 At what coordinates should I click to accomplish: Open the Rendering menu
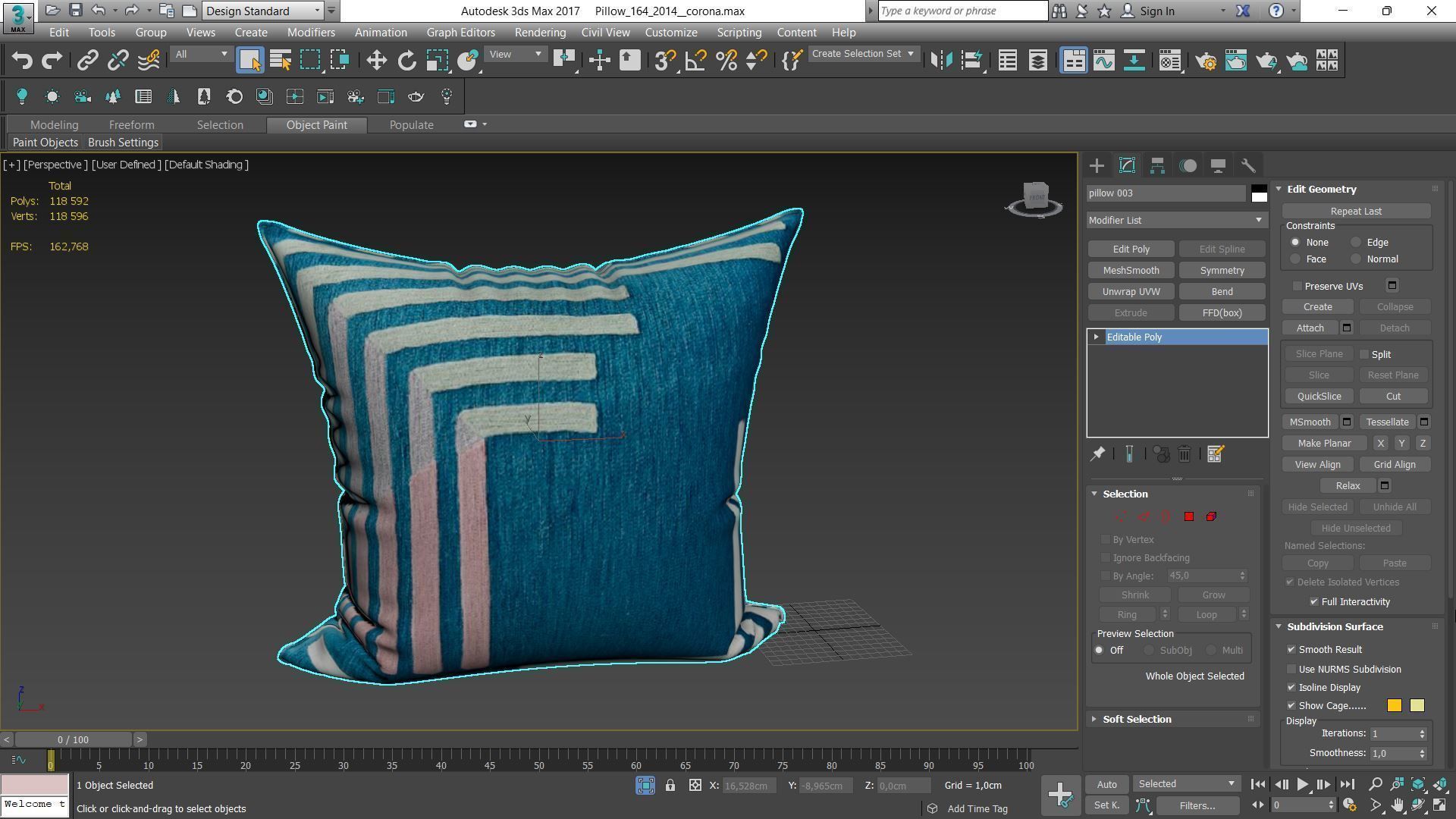point(540,33)
